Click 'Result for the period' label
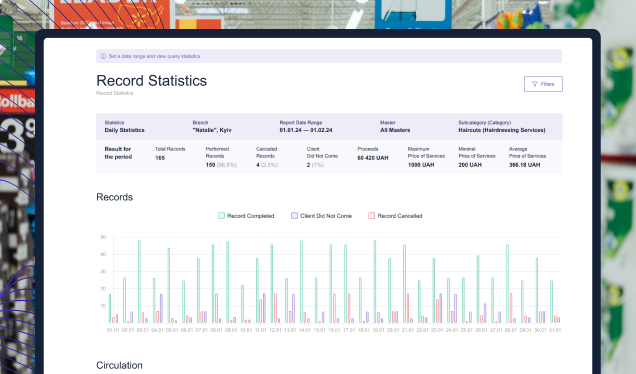The image size is (636, 374). pyautogui.click(x=118, y=153)
